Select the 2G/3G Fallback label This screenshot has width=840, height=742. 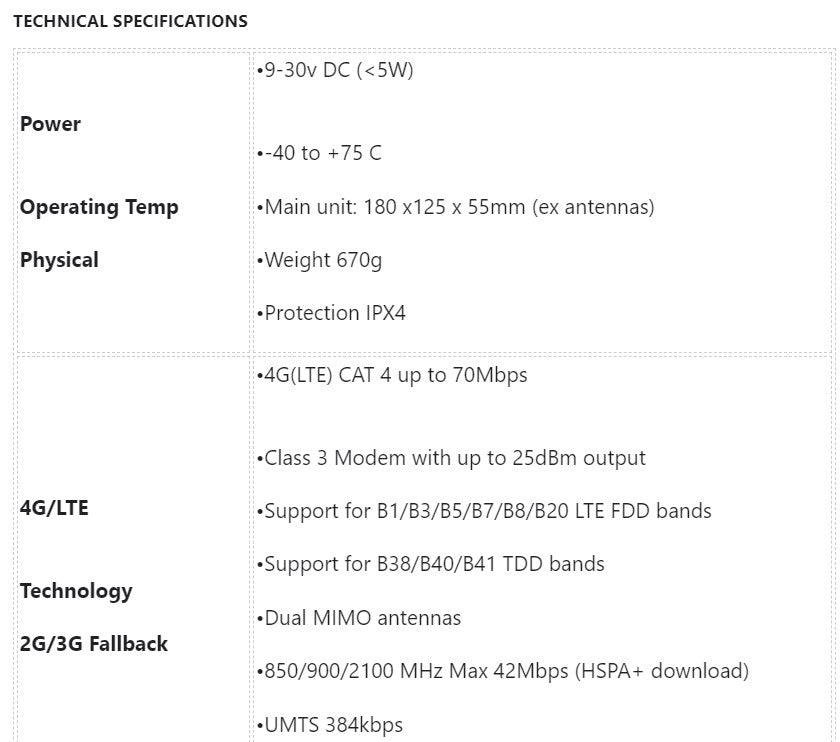click(94, 643)
